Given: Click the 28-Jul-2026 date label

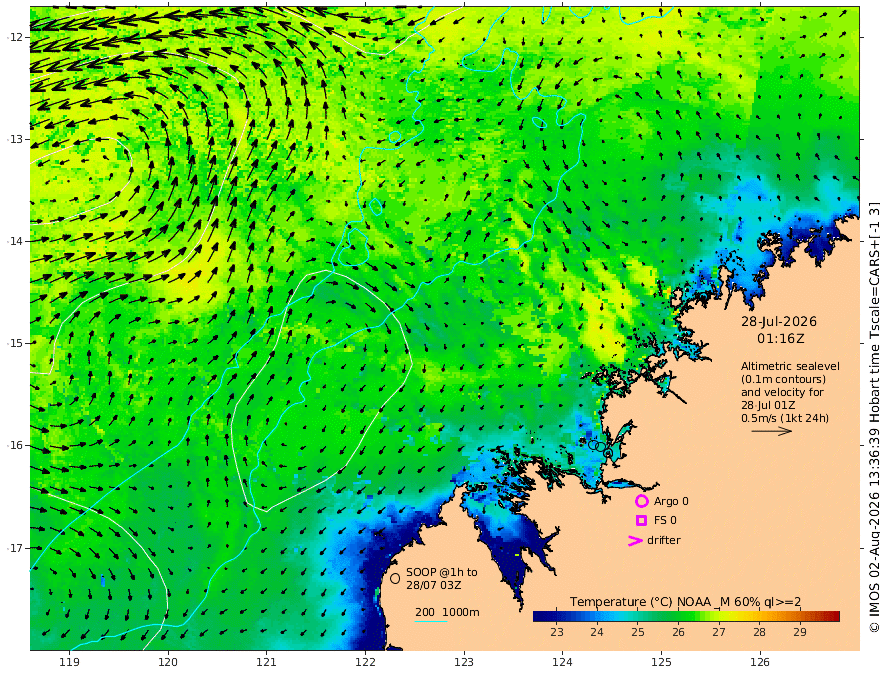Looking at the screenshot, I should tap(779, 321).
